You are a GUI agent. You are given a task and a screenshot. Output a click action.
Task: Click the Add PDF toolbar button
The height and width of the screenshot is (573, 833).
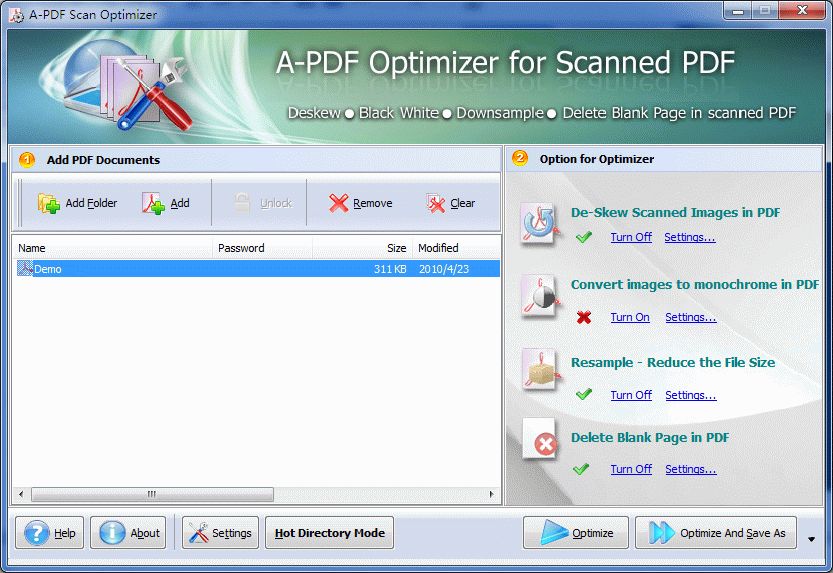pos(166,203)
